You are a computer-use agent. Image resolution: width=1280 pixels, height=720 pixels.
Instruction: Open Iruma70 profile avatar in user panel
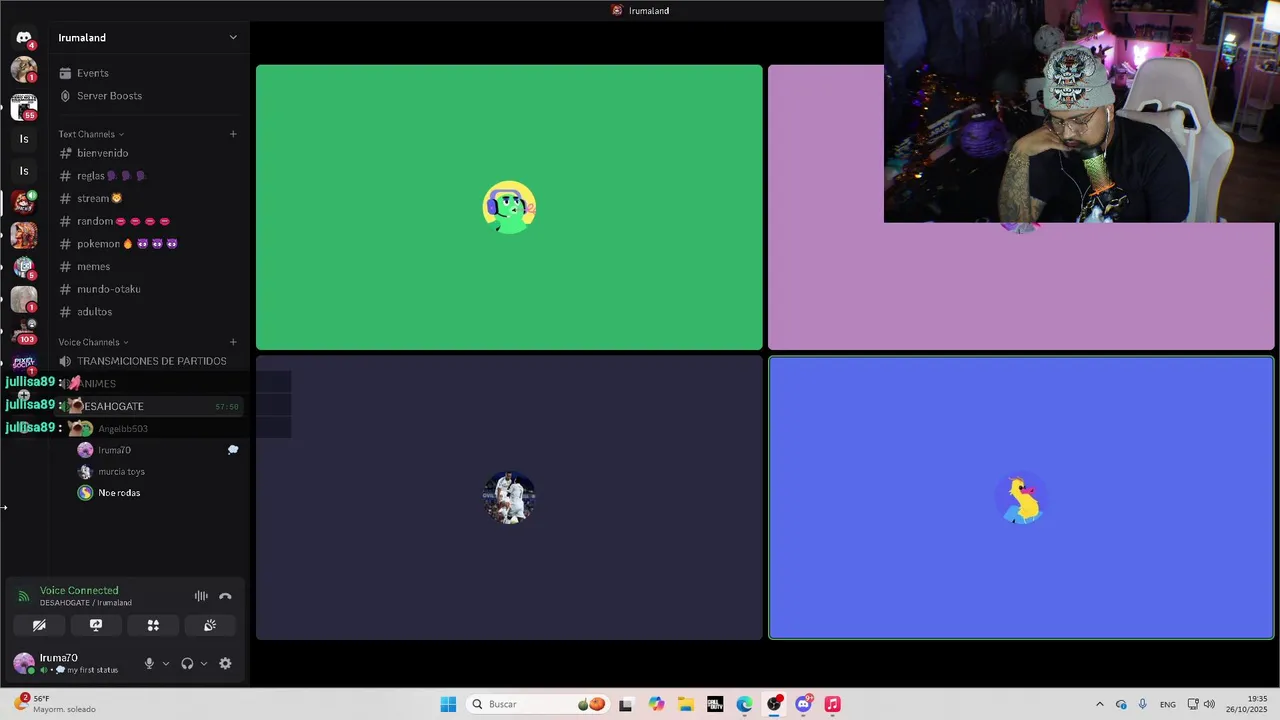pos(24,663)
